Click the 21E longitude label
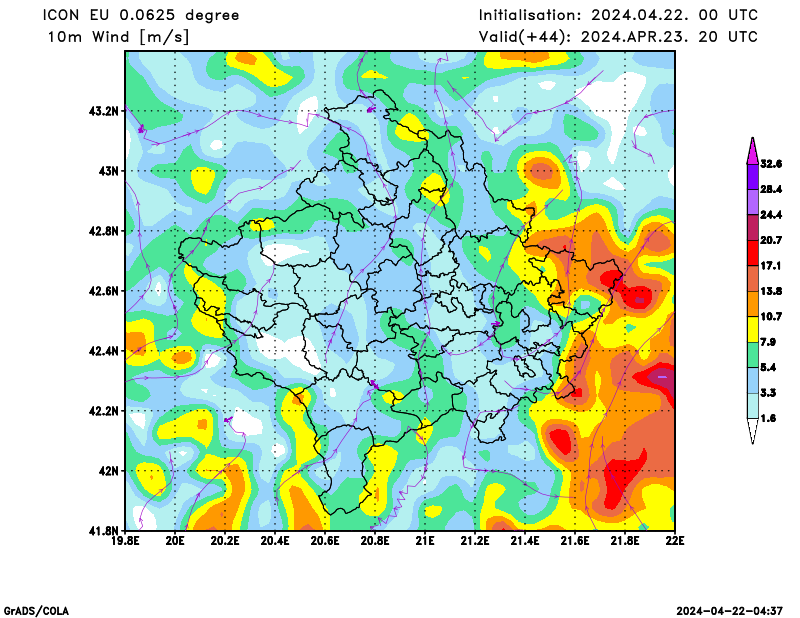This screenshot has width=800, height=618. 425,540
